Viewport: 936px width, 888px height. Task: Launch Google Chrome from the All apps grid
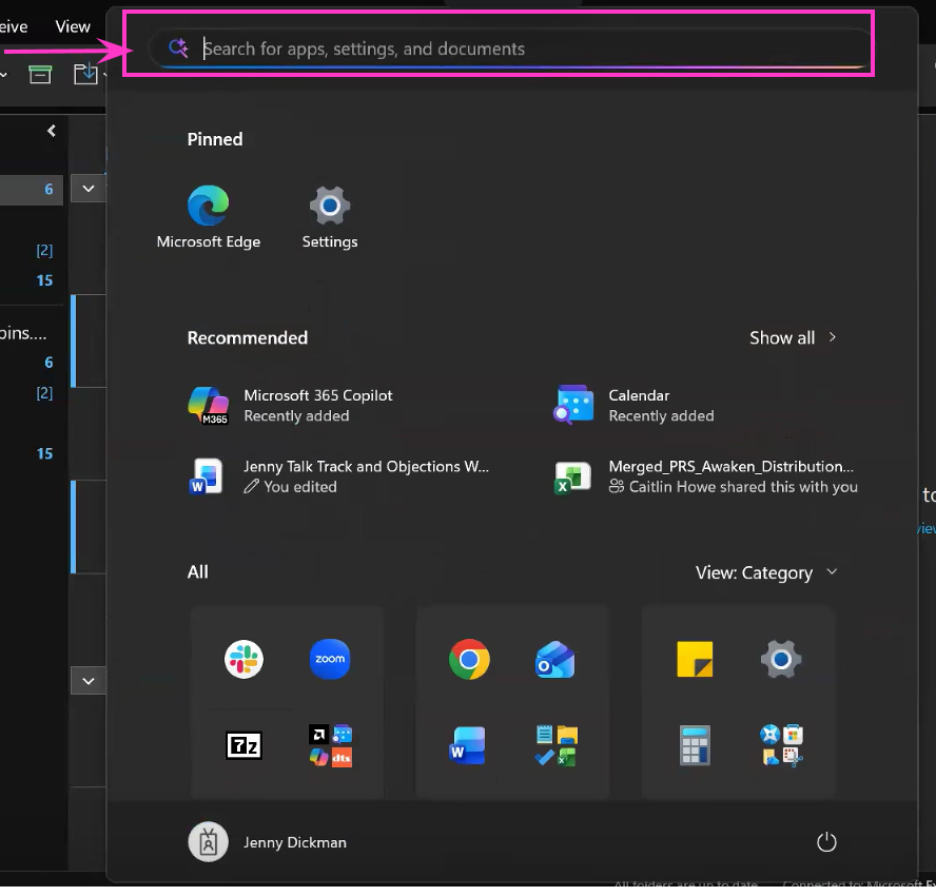click(x=469, y=659)
